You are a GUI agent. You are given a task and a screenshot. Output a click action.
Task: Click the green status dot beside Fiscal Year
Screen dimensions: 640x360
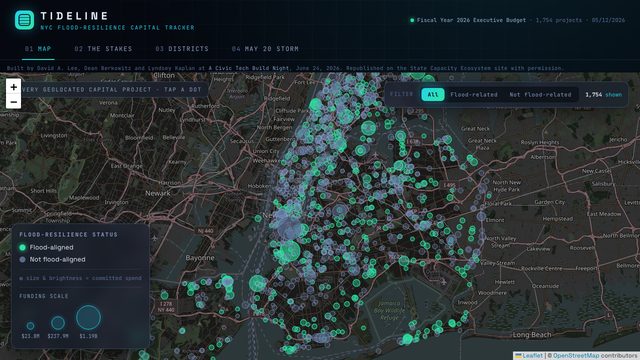coord(412,20)
